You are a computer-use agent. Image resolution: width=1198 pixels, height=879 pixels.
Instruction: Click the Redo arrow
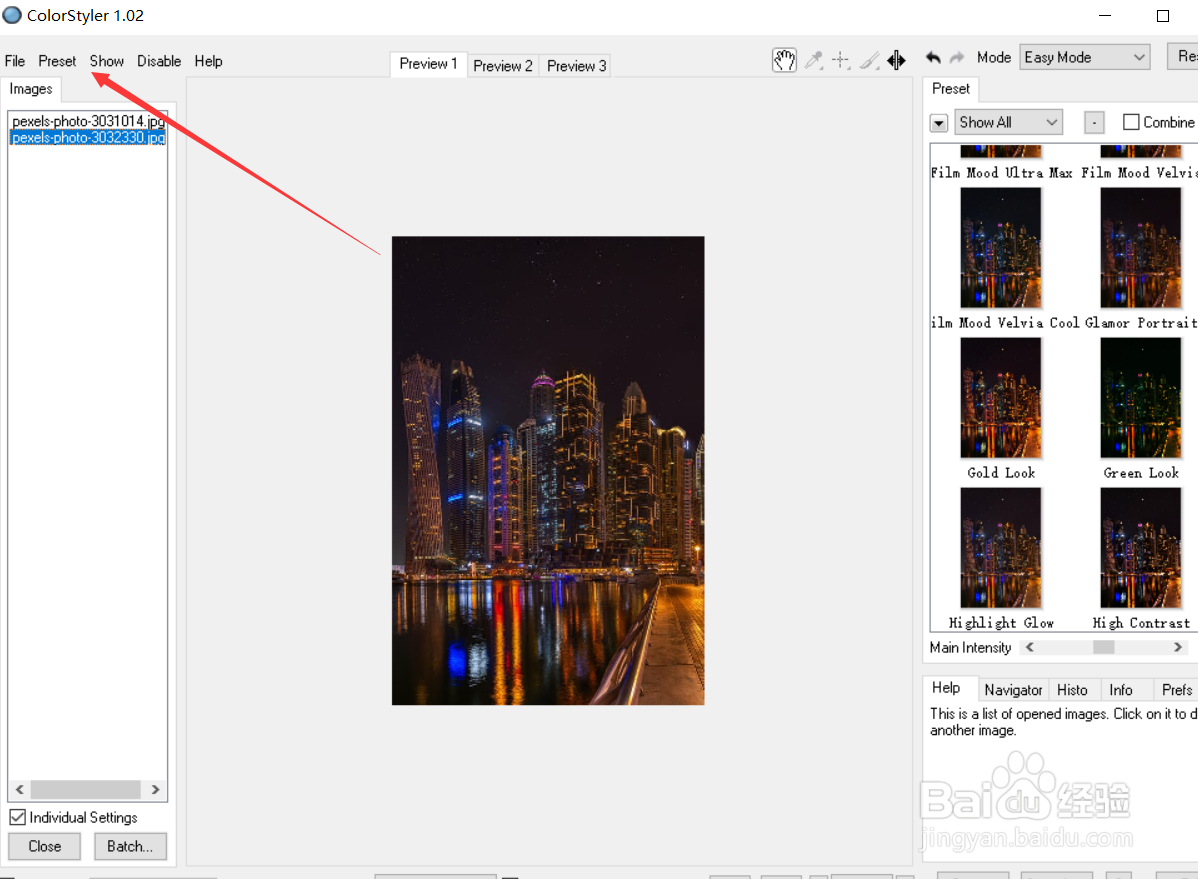tap(957, 57)
